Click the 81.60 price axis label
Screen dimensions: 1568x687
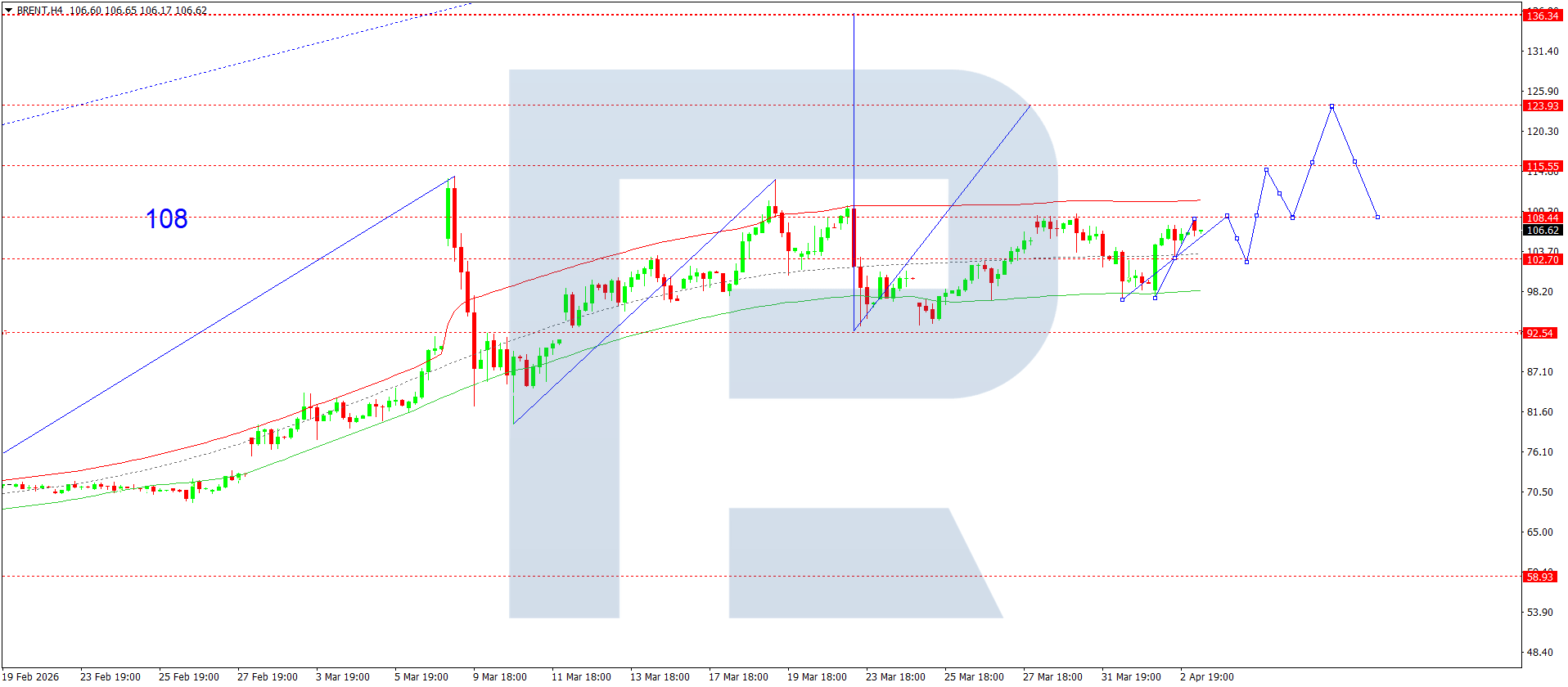(x=1539, y=411)
